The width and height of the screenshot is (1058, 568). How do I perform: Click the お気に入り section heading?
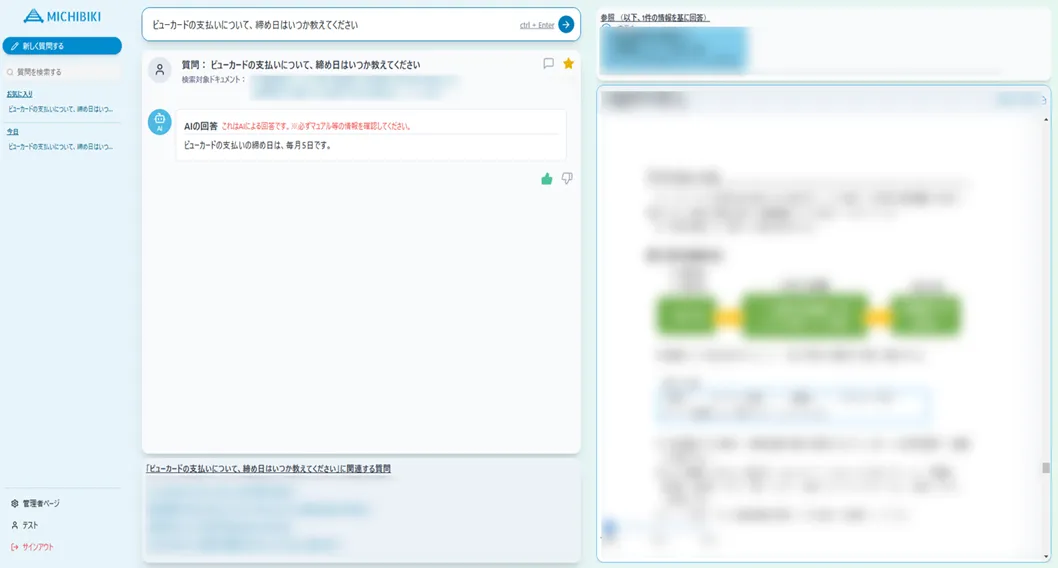point(20,94)
